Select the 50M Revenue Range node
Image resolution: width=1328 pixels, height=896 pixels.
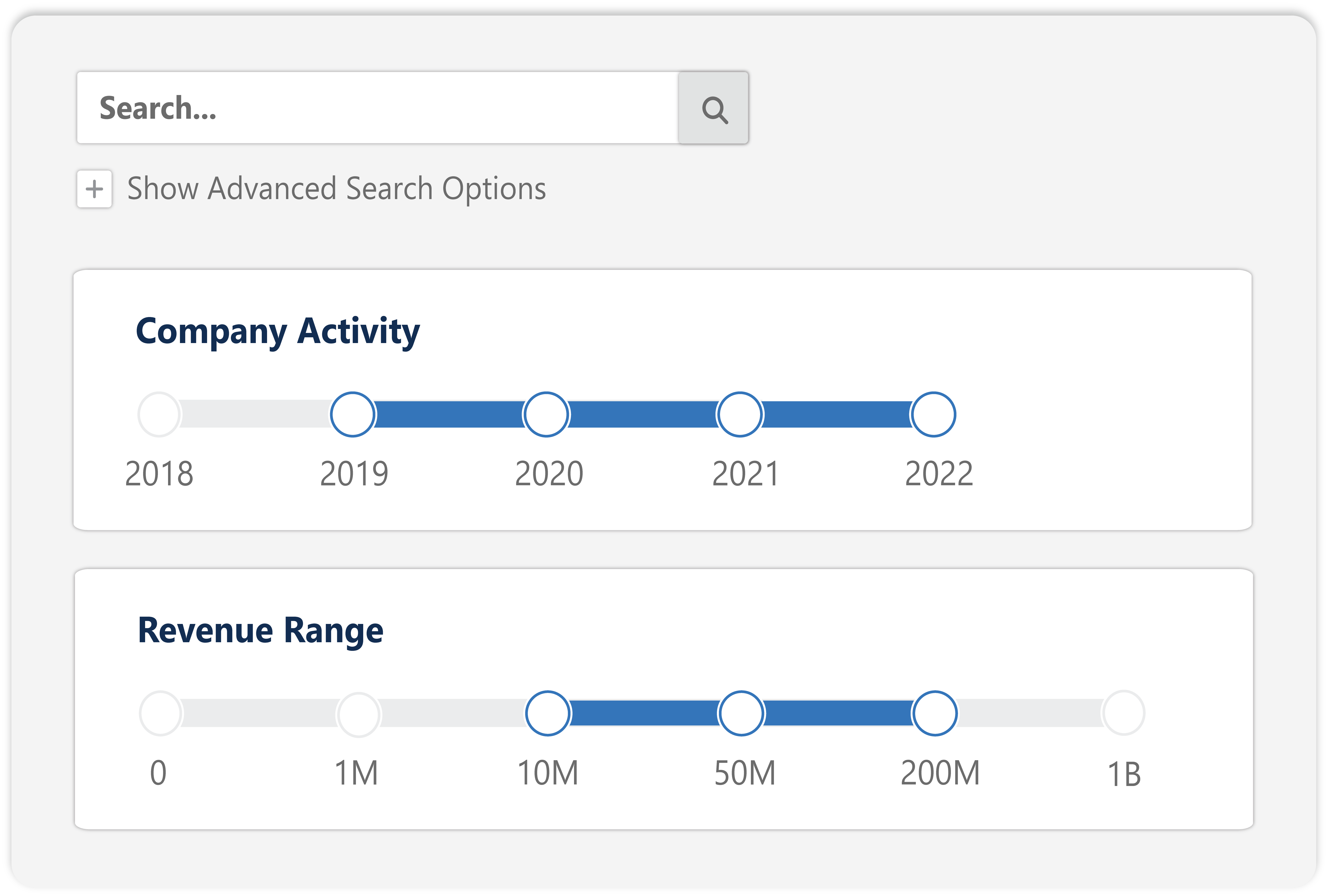pos(741,713)
